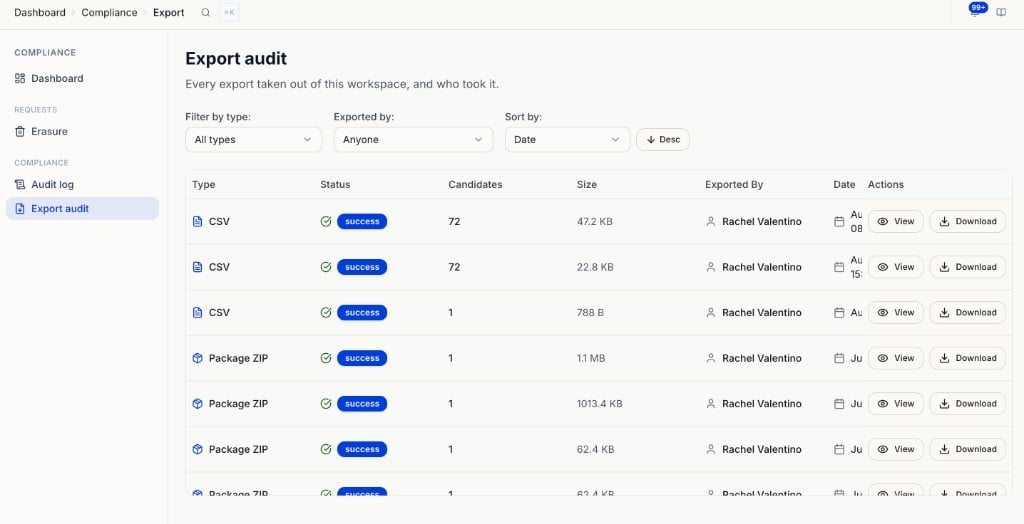Click Rachel Valentino in 22.8 KB row
This screenshot has width=1024, height=524.
coord(761,267)
